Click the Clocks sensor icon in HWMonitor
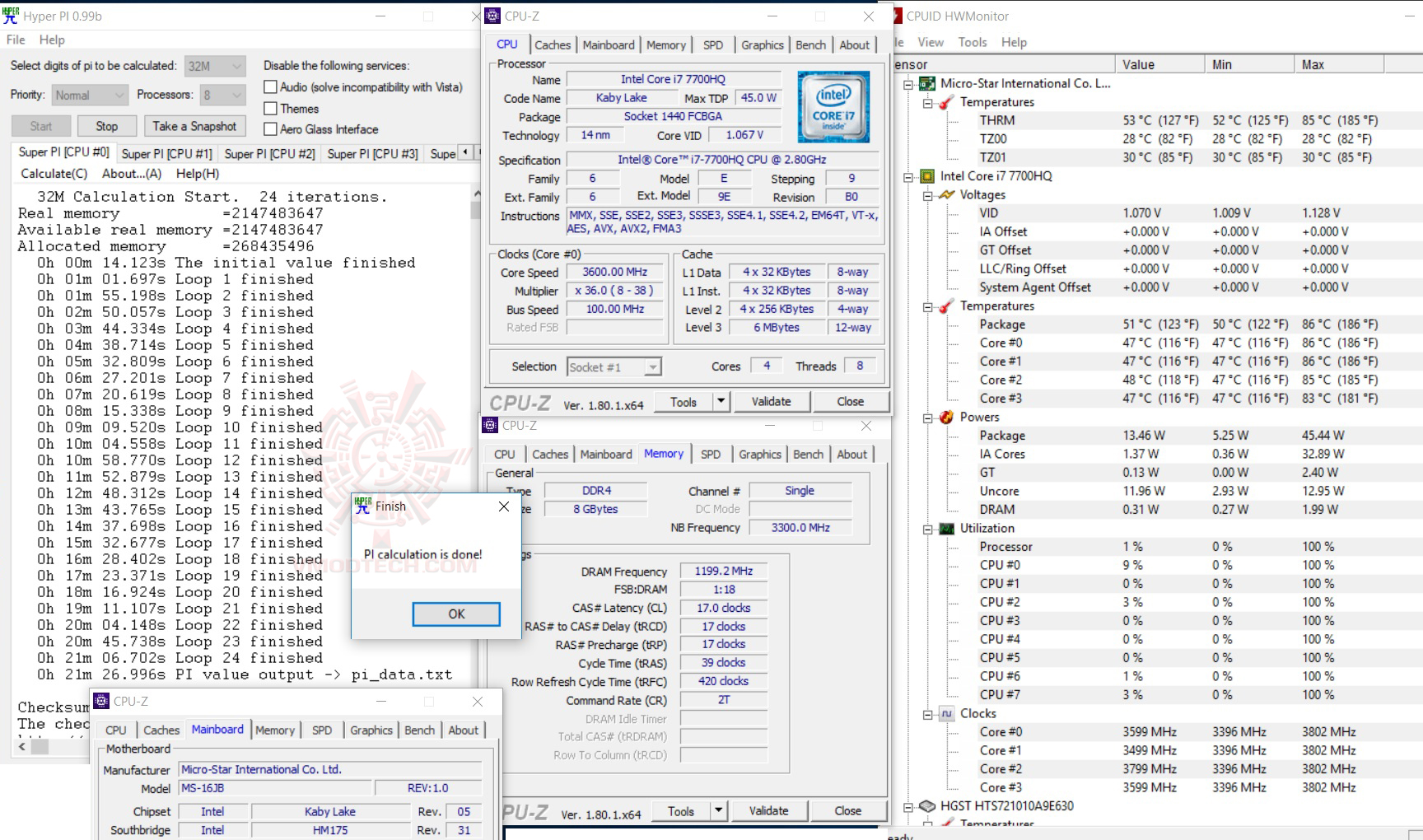 pos(945,713)
